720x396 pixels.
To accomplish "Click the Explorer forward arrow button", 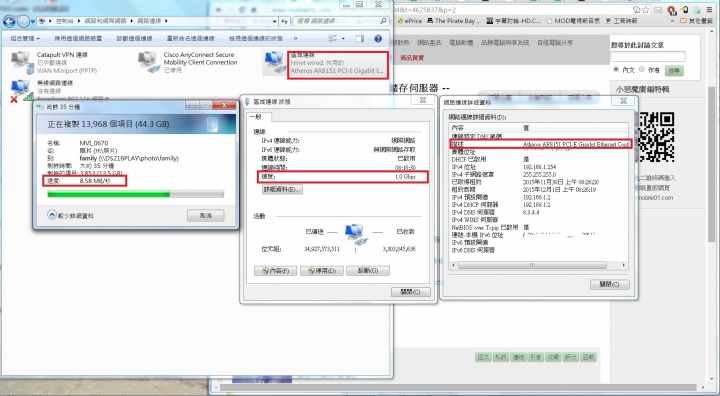I will tap(23, 21).
